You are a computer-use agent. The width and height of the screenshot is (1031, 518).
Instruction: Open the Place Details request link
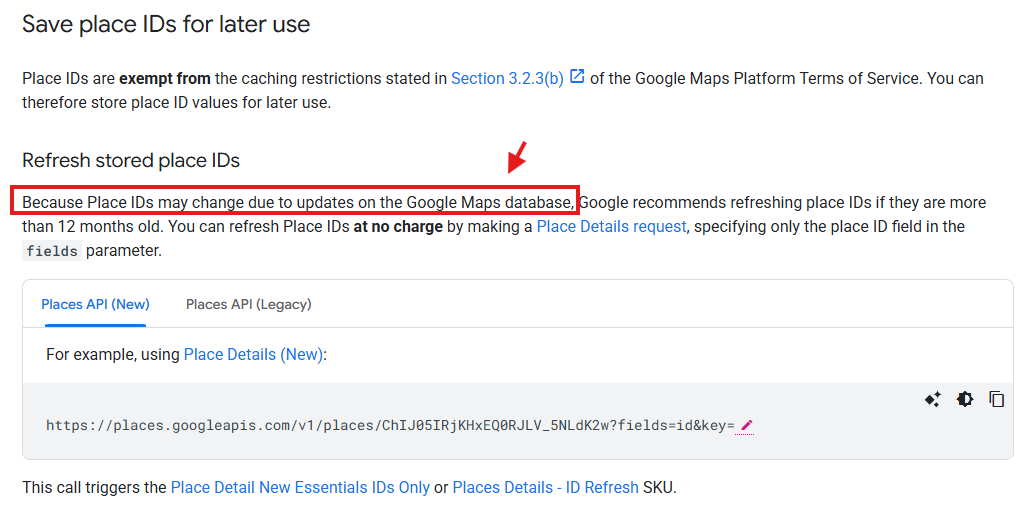611,227
